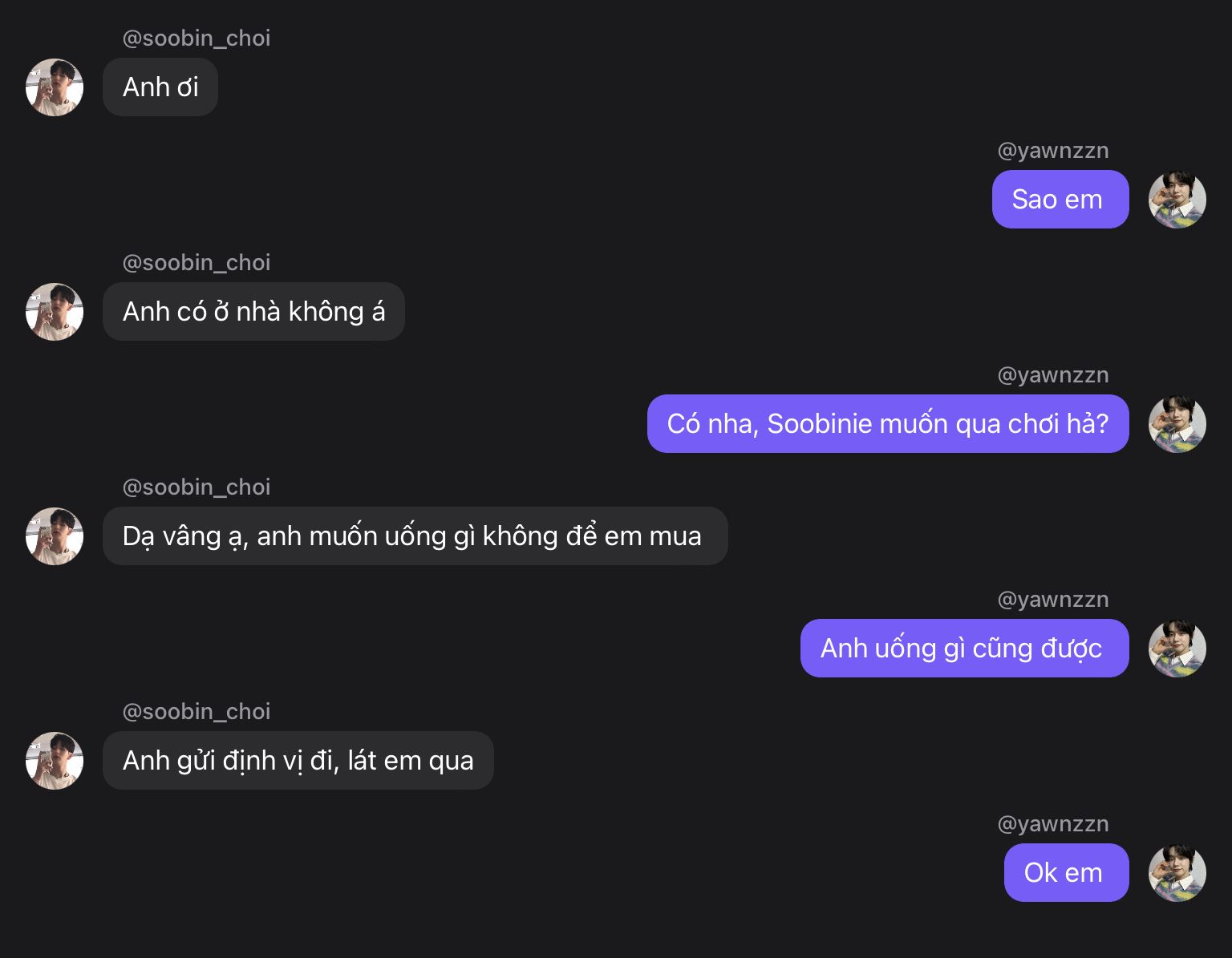This screenshot has width=1232, height=958.
Task: Click yawnzzn's avatar next to "Sao em"
Action: [1177, 200]
